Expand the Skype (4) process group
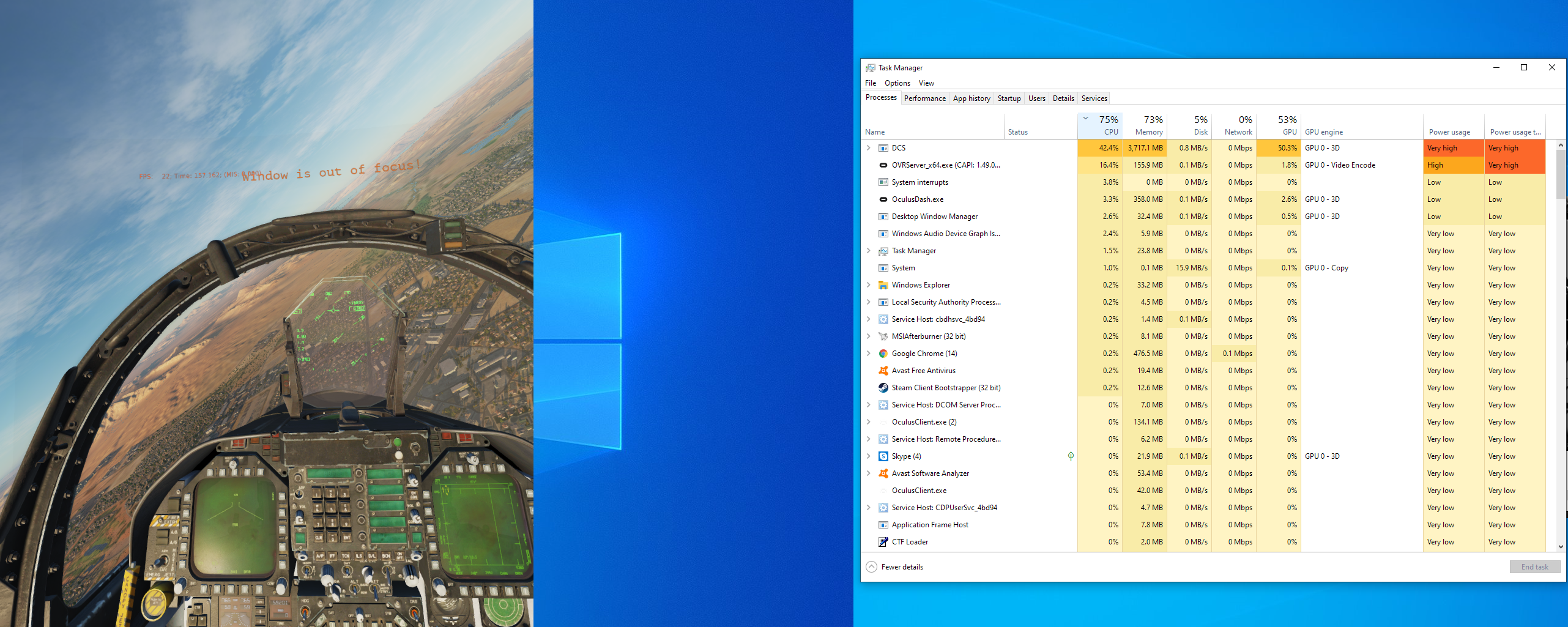This screenshot has width=1568, height=627. pos(868,456)
